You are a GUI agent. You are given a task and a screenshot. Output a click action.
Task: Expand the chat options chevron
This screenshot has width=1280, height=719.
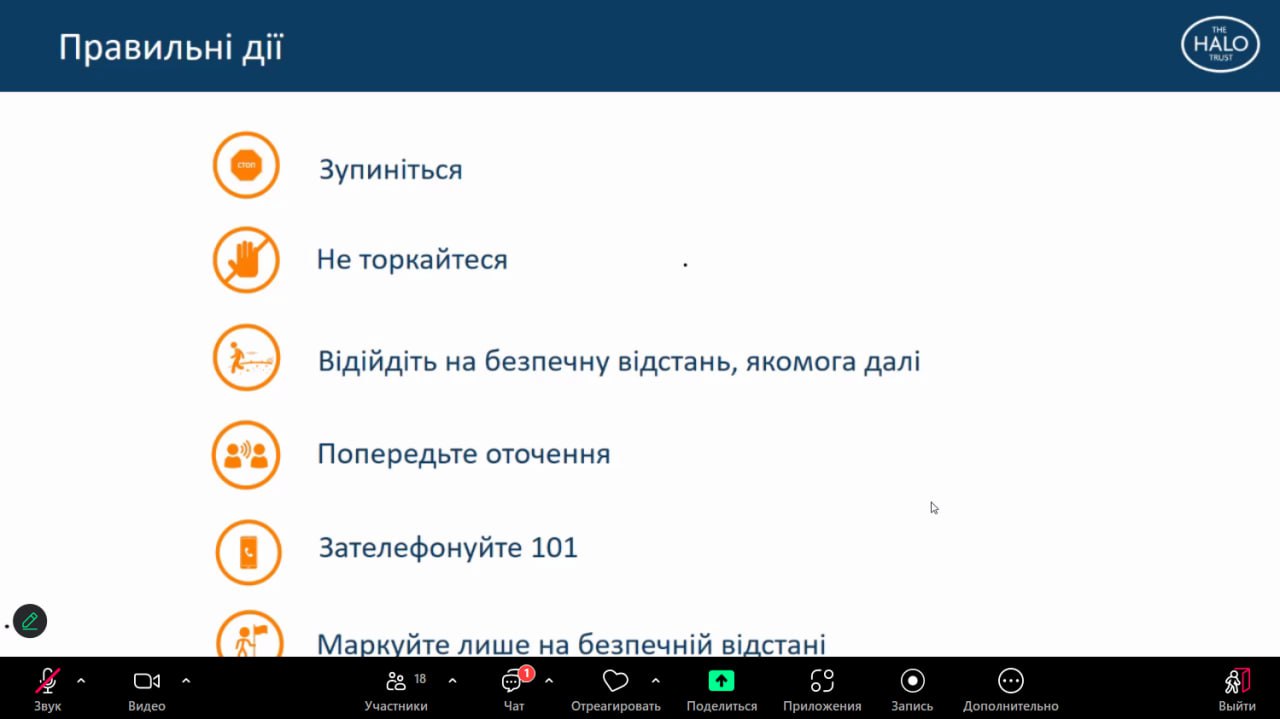549,681
